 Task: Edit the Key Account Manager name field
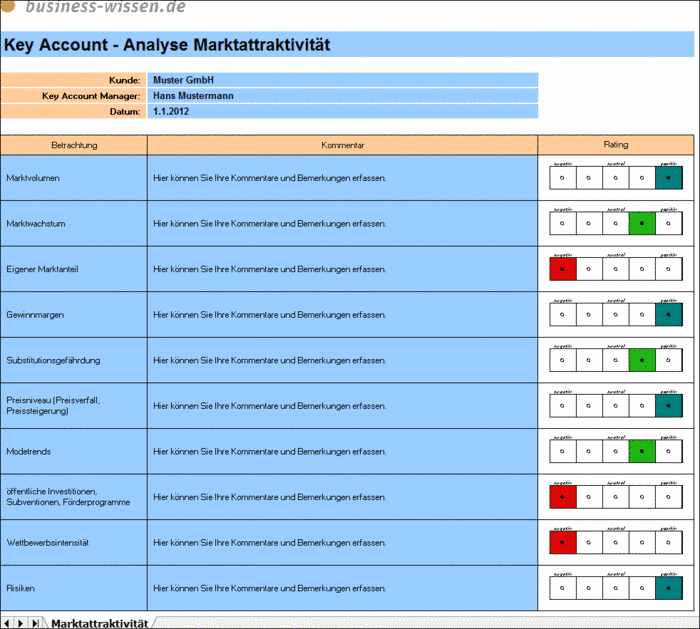click(342, 96)
